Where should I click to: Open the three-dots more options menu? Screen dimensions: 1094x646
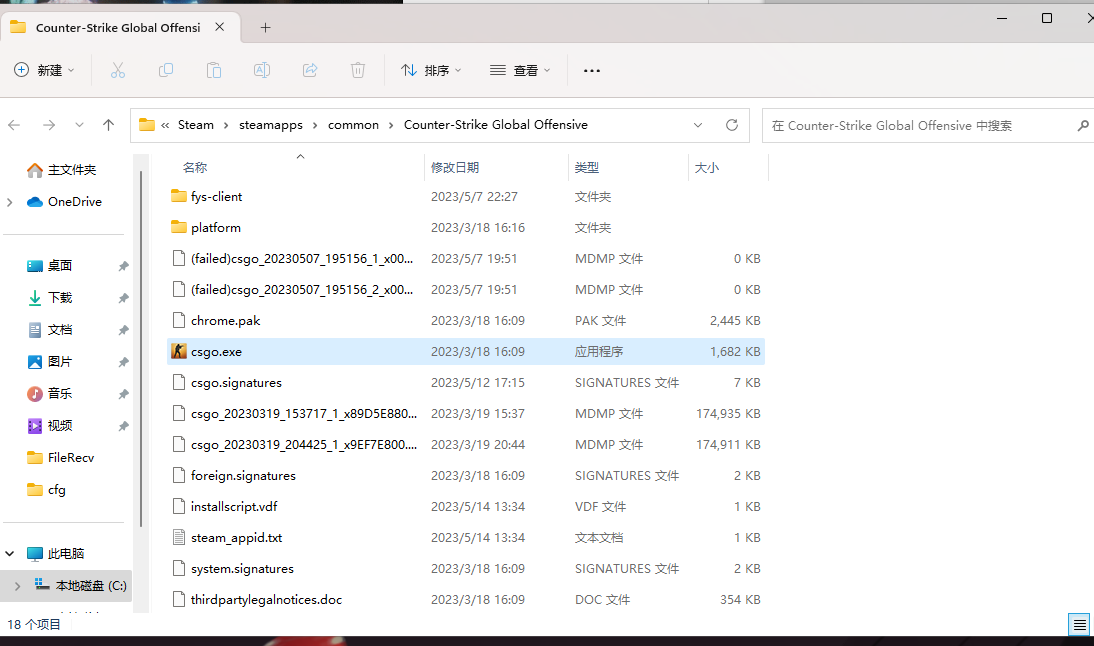click(592, 70)
